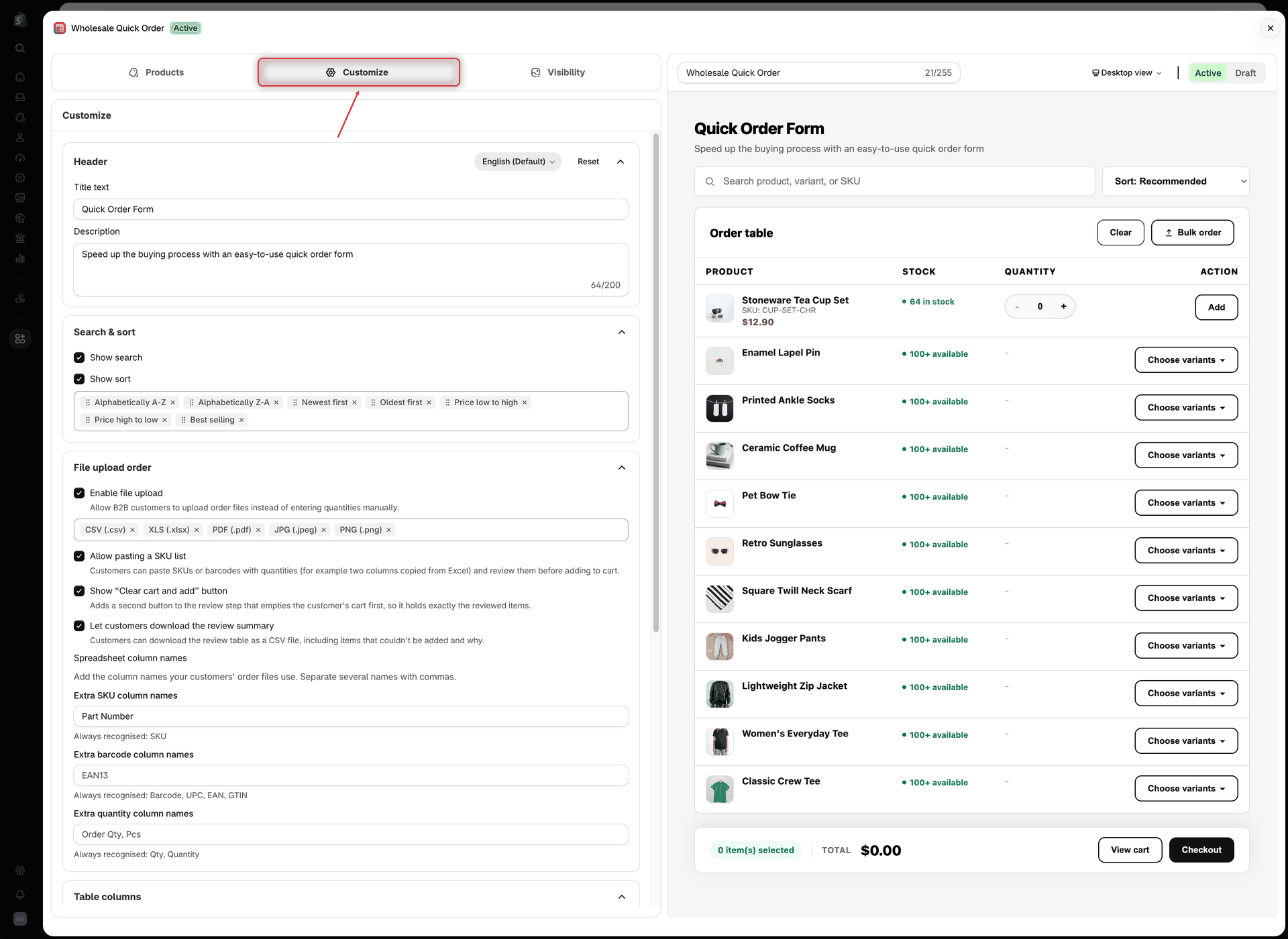Viewport: 1288px width, 939px height.
Task: Uncheck Show search checkbox
Action: pyautogui.click(x=79, y=357)
